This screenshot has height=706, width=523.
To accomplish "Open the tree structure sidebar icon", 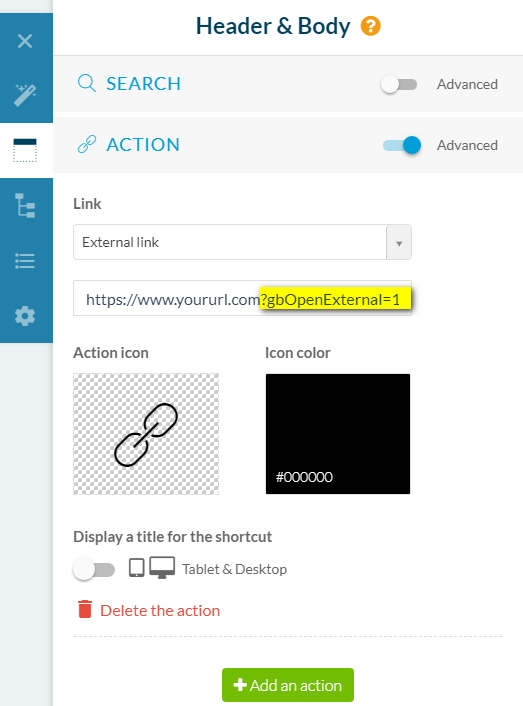I will [25, 205].
